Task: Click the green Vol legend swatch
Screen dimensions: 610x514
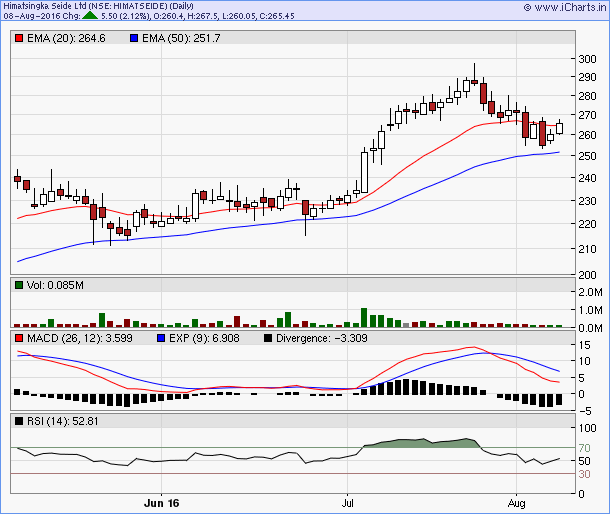Action: 19,285
